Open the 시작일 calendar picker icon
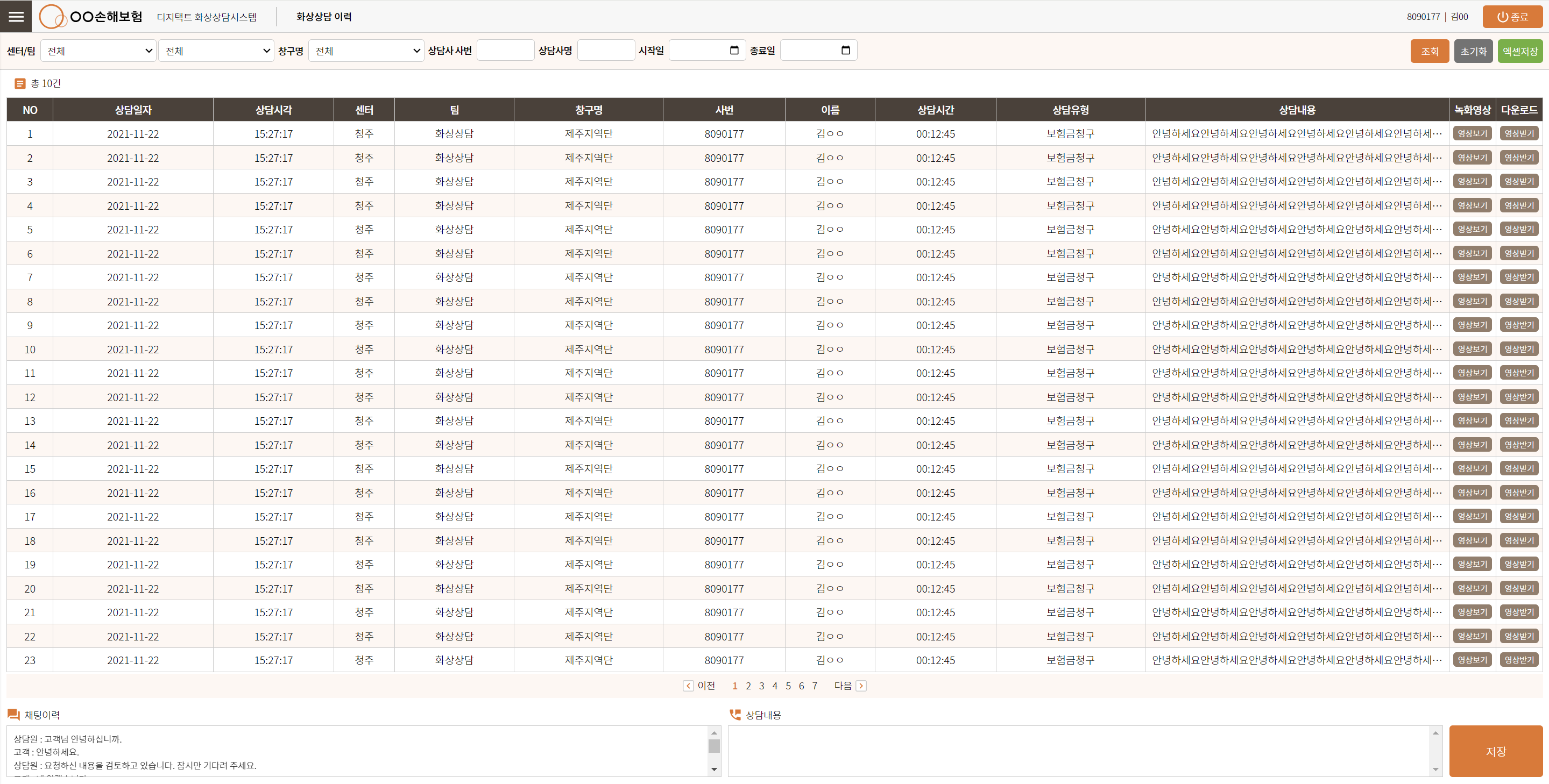Viewport: 1549px width, 784px height. coord(734,51)
